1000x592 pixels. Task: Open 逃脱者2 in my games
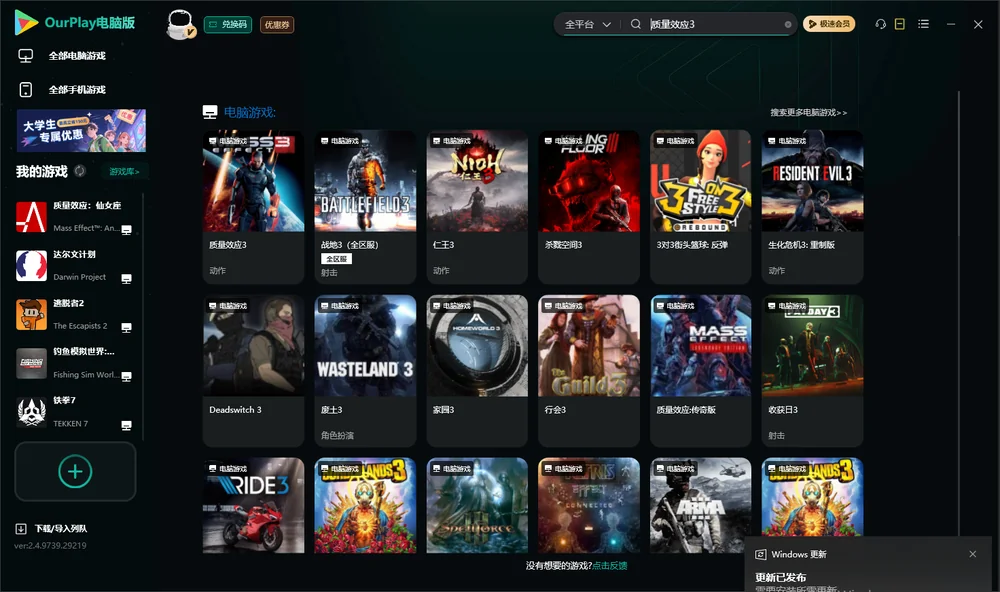click(x=76, y=314)
